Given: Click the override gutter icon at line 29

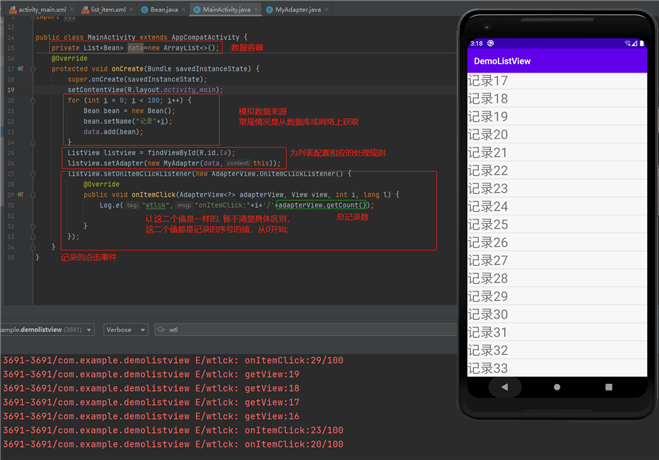Looking at the screenshot, I should pyautogui.click(x=21, y=195).
